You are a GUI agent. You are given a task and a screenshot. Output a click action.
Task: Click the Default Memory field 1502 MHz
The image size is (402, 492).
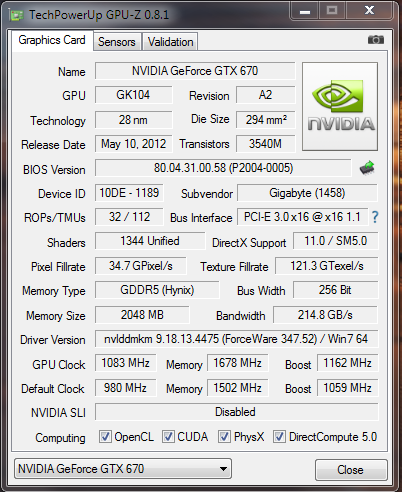238,388
